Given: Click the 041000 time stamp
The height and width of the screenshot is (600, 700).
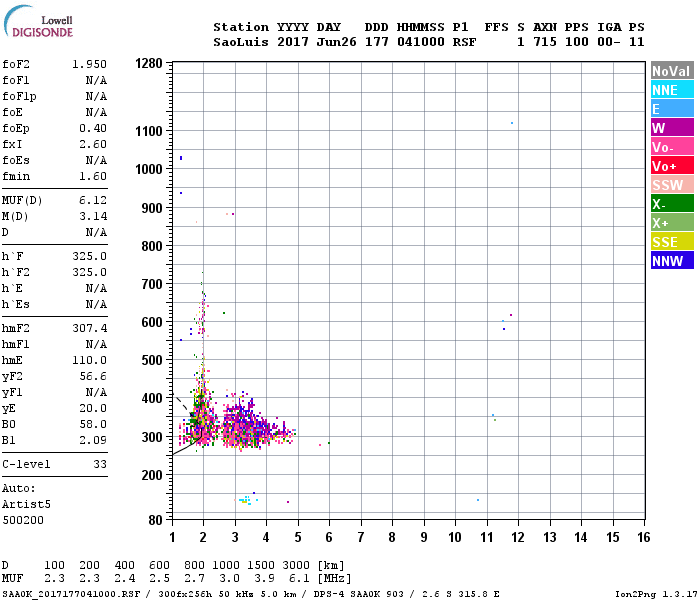Looking at the screenshot, I should coord(421,42).
